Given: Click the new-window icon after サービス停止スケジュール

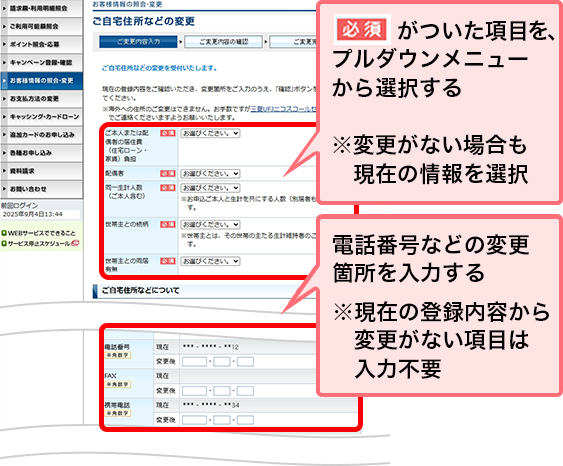Looking at the screenshot, I should click(x=75, y=243).
